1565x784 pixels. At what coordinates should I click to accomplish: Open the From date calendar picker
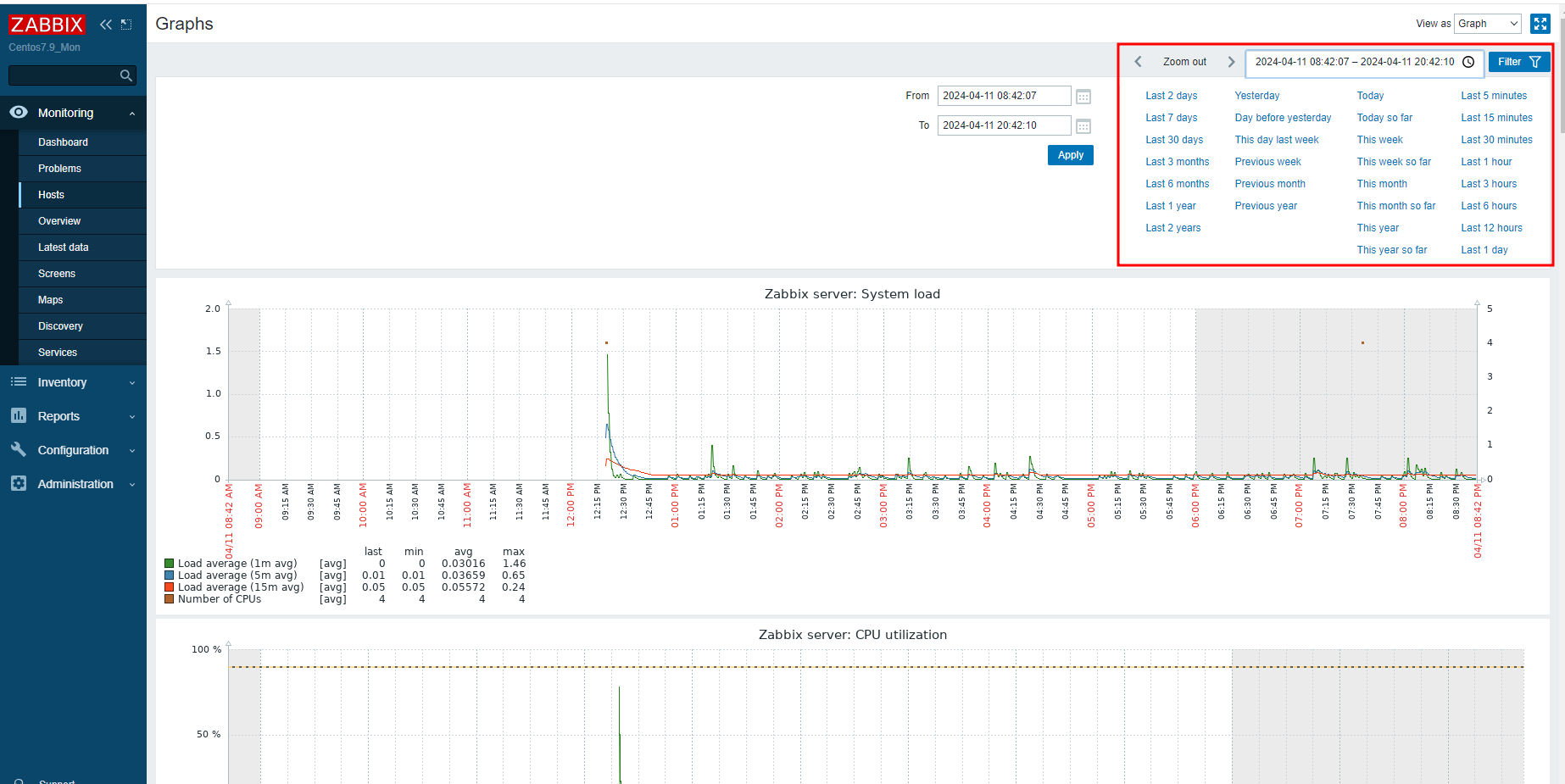point(1083,97)
